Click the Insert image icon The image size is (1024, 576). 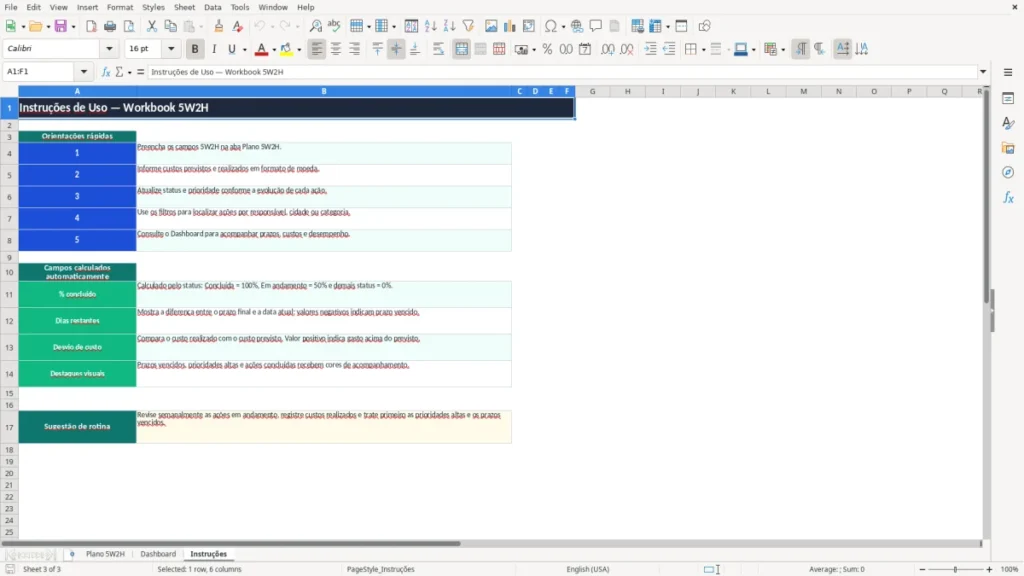[x=491, y=26]
